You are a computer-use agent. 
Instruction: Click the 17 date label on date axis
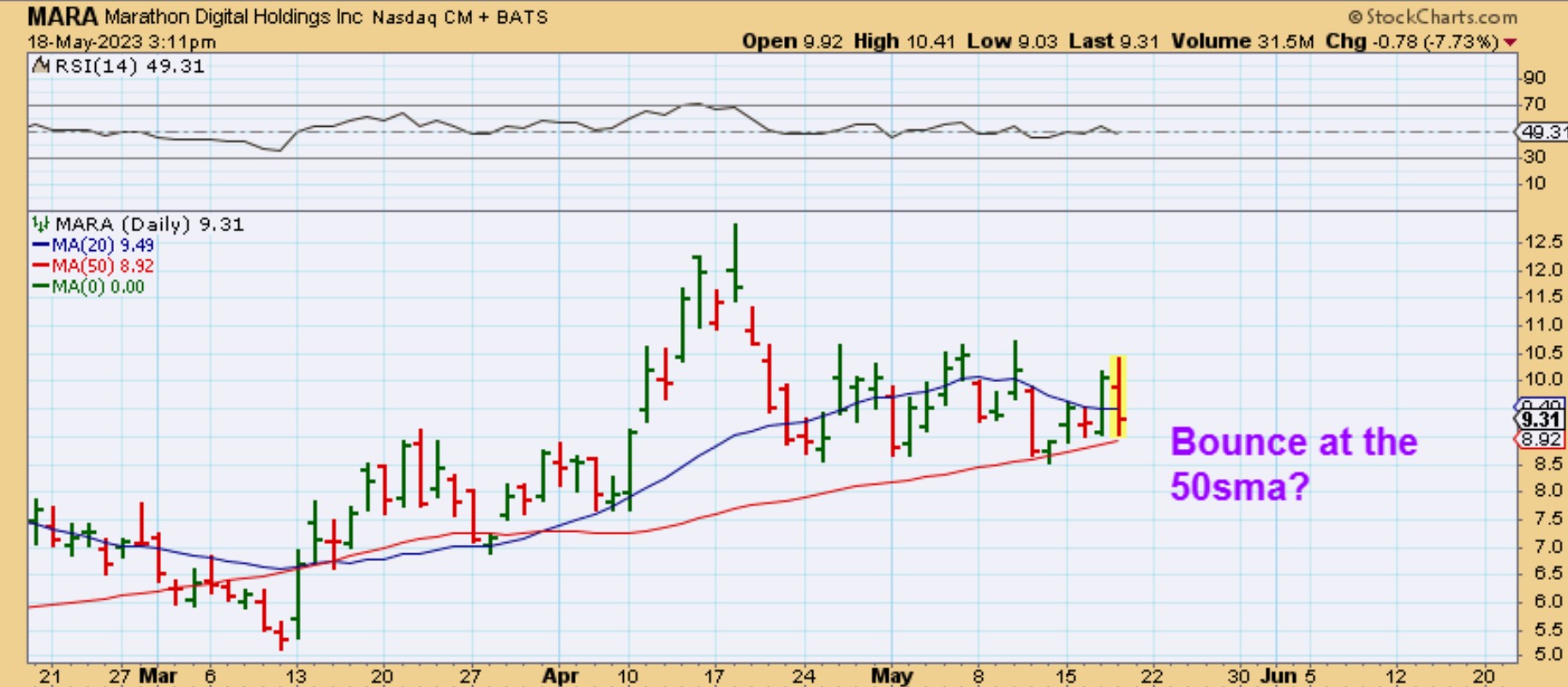[713, 676]
